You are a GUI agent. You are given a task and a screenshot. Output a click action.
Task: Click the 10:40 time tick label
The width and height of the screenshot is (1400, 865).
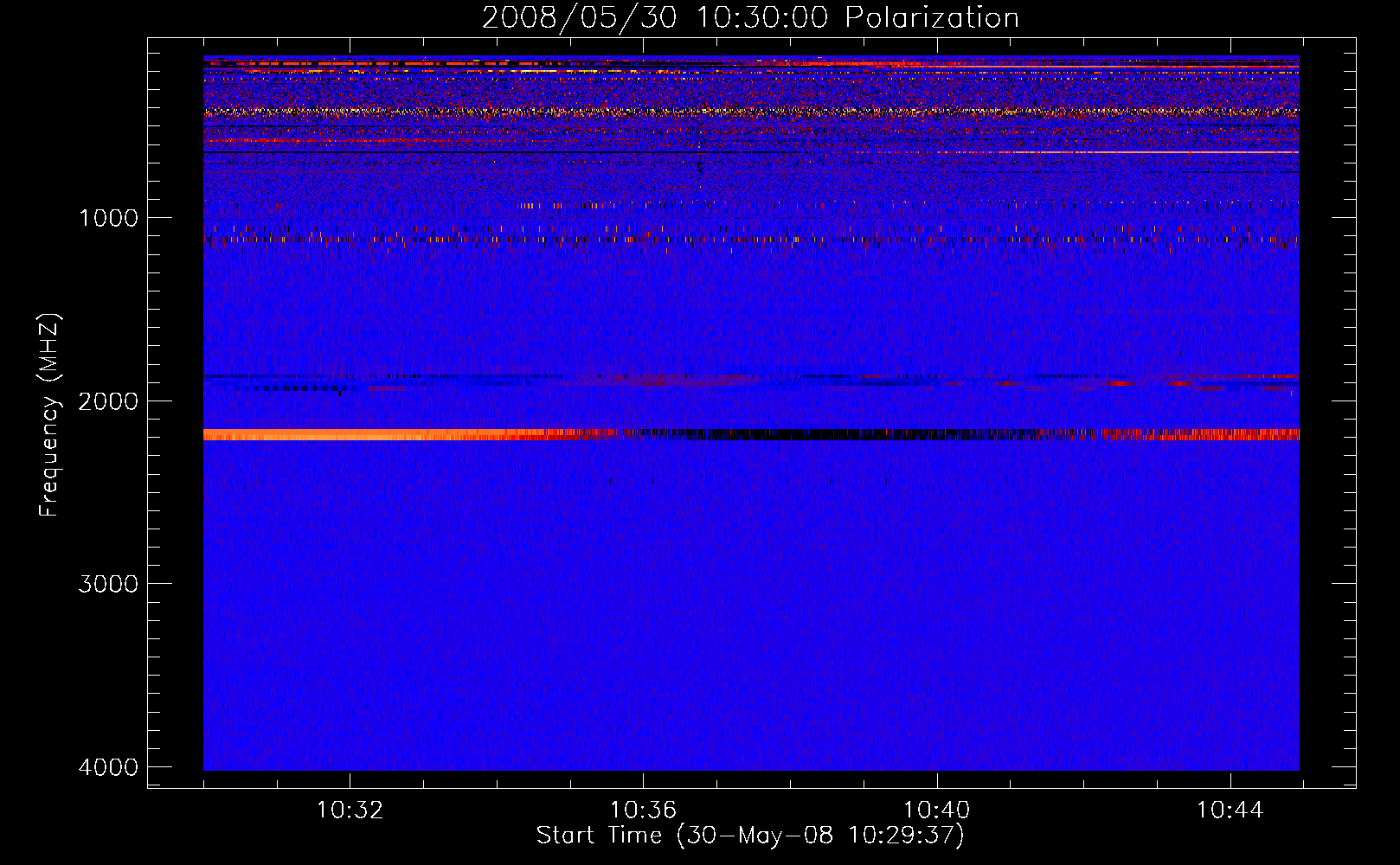point(936,811)
